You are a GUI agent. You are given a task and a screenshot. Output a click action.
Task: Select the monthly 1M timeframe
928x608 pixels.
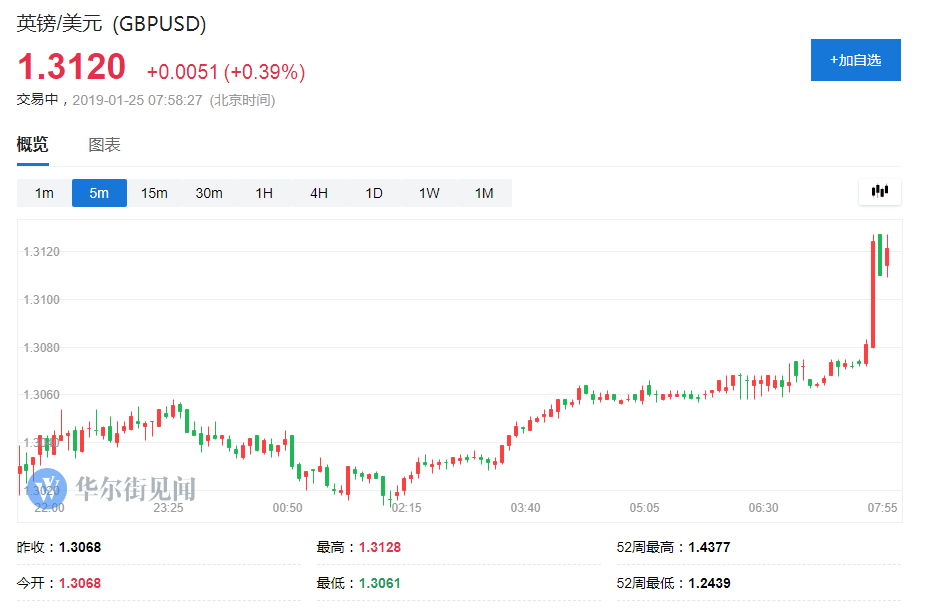tap(484, 193)
